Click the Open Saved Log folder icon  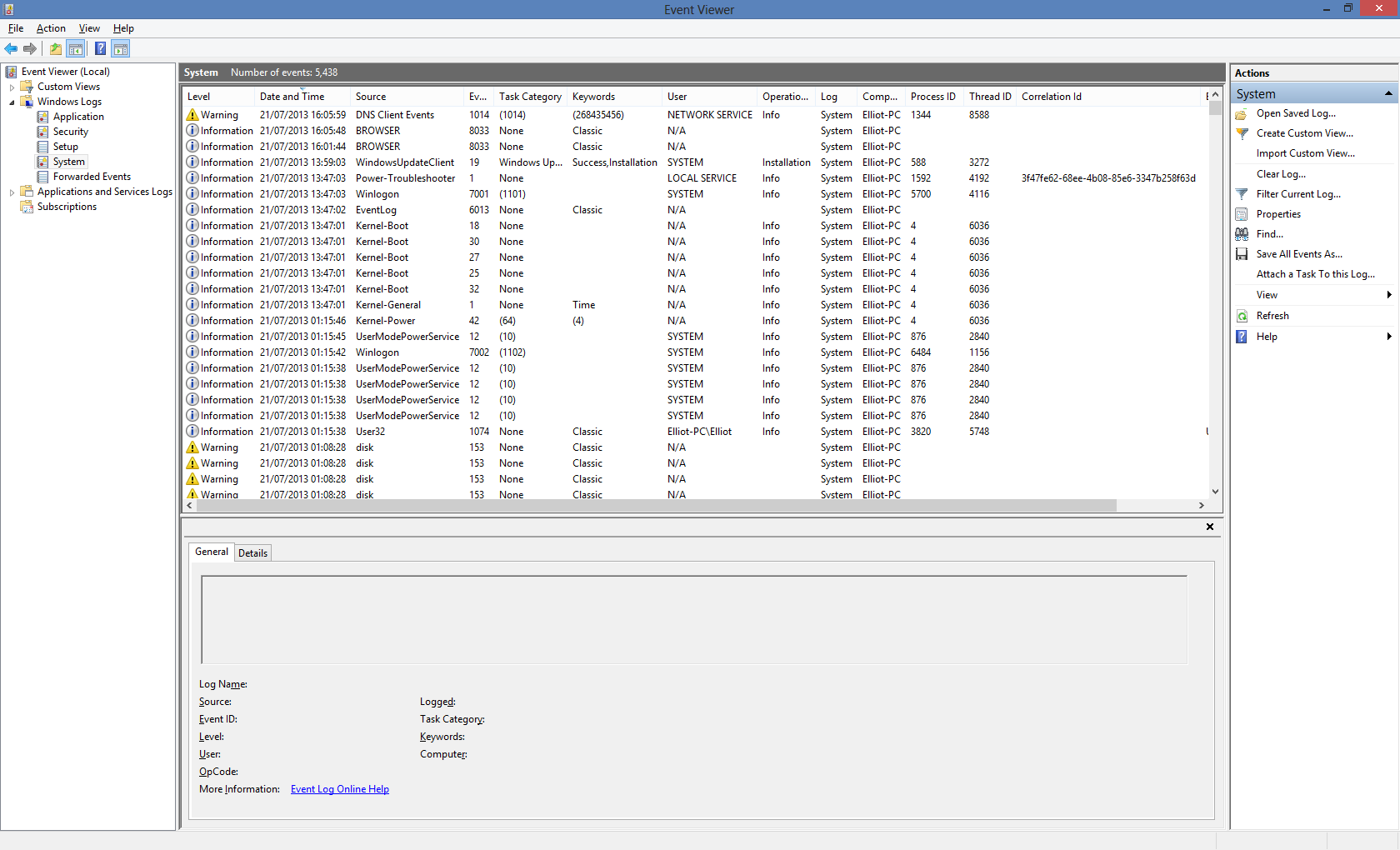coord(1242,113)
